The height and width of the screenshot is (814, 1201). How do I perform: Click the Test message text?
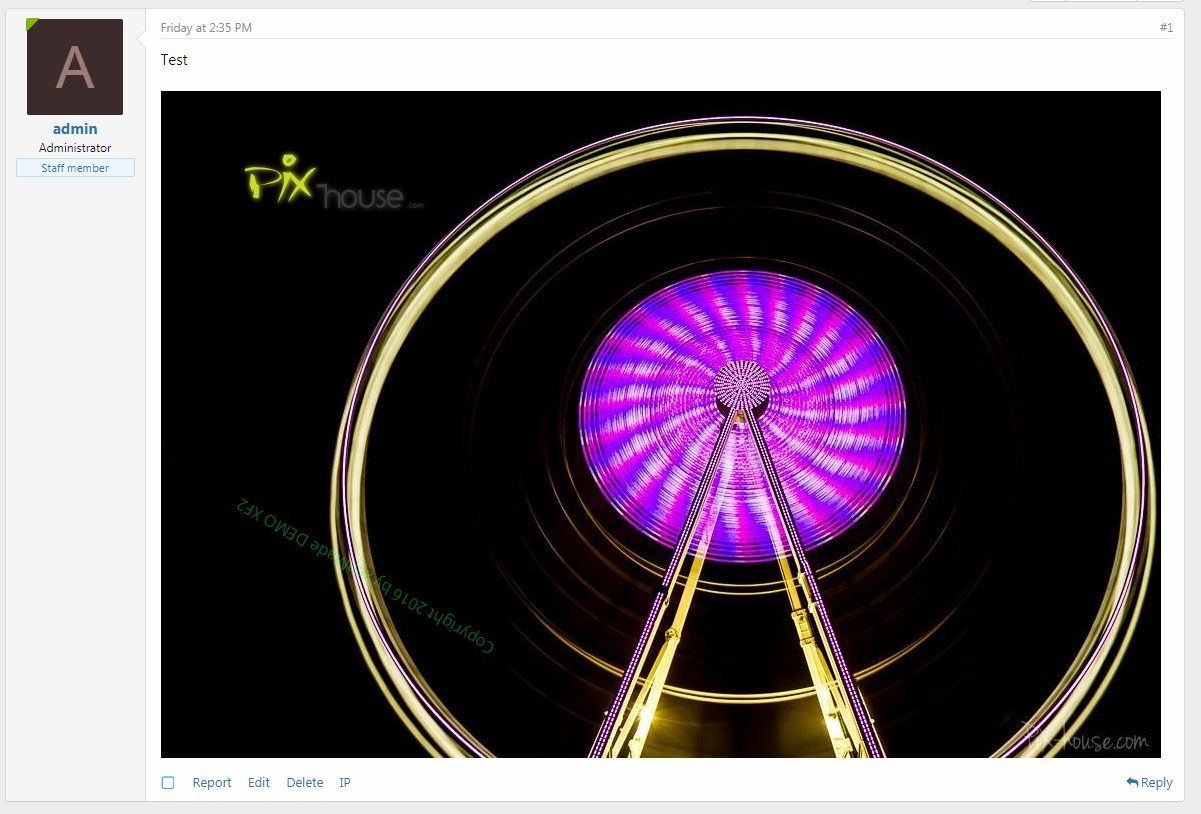[x=174, y=60]
